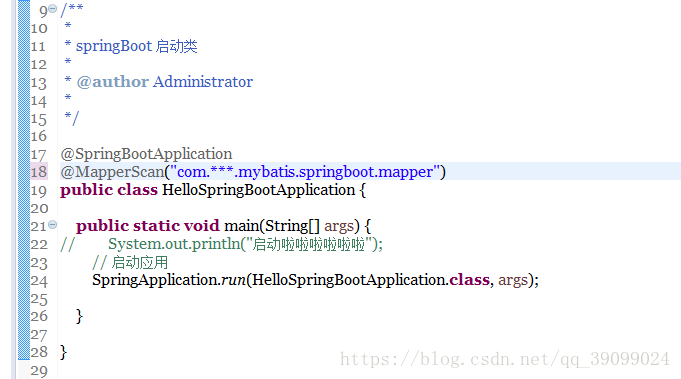Click line number 18 in the gutter
This screenshot has width=681, height=379.
(x=39, y=172)
